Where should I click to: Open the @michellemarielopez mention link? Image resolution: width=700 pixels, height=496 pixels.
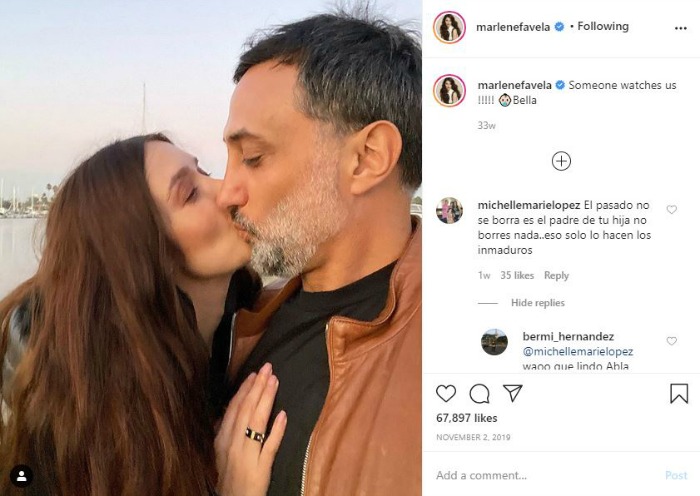(578, 351)
